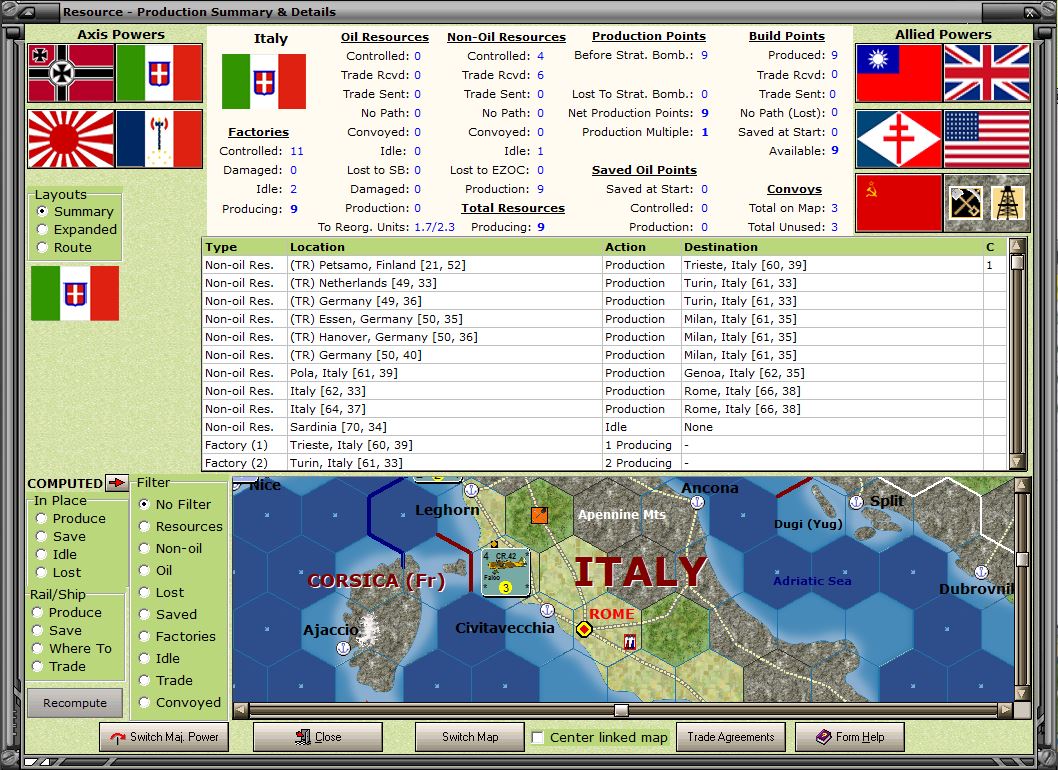Image resolution: width=1058 pixels, height=770 pixels.
Task: Select Rail/Ship Trade option
Action: coord(59,667)
